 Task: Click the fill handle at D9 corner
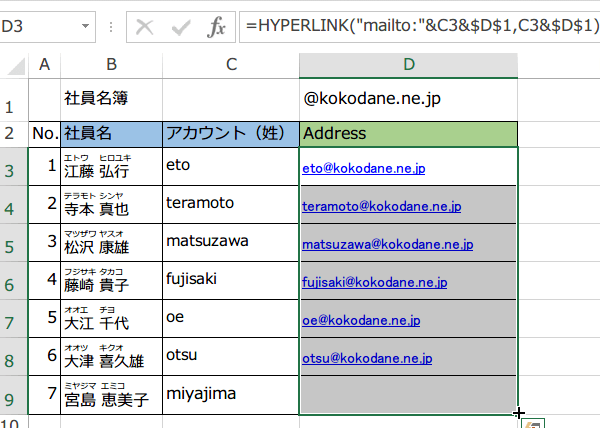pos(518,414)
